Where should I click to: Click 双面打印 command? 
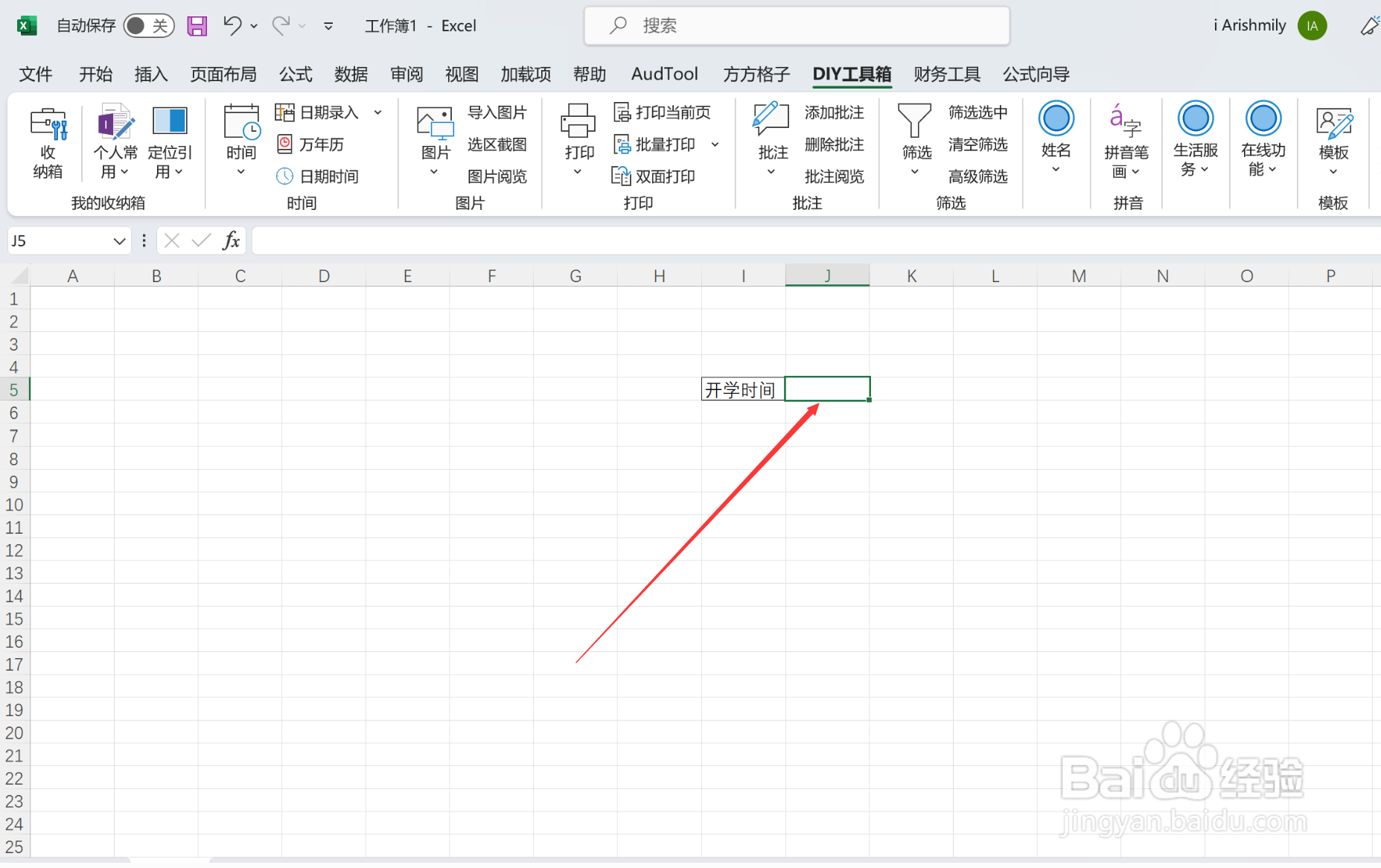coord(654,176)
